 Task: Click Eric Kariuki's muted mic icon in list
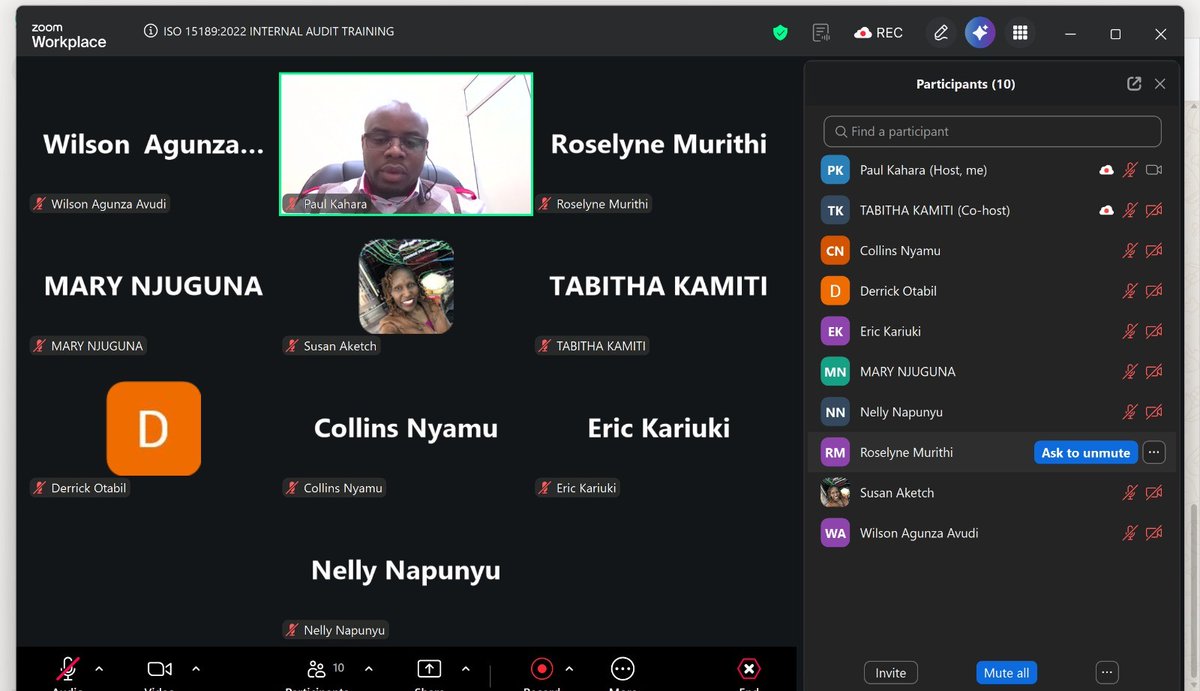point(1130,331)
